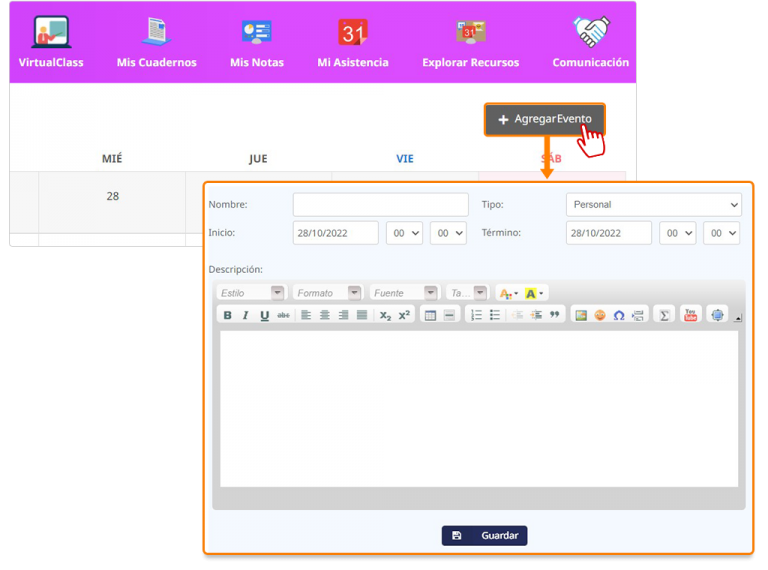The image size is (768, 570).
Task: Toggle underline formatting
Action: coord(264,315)
